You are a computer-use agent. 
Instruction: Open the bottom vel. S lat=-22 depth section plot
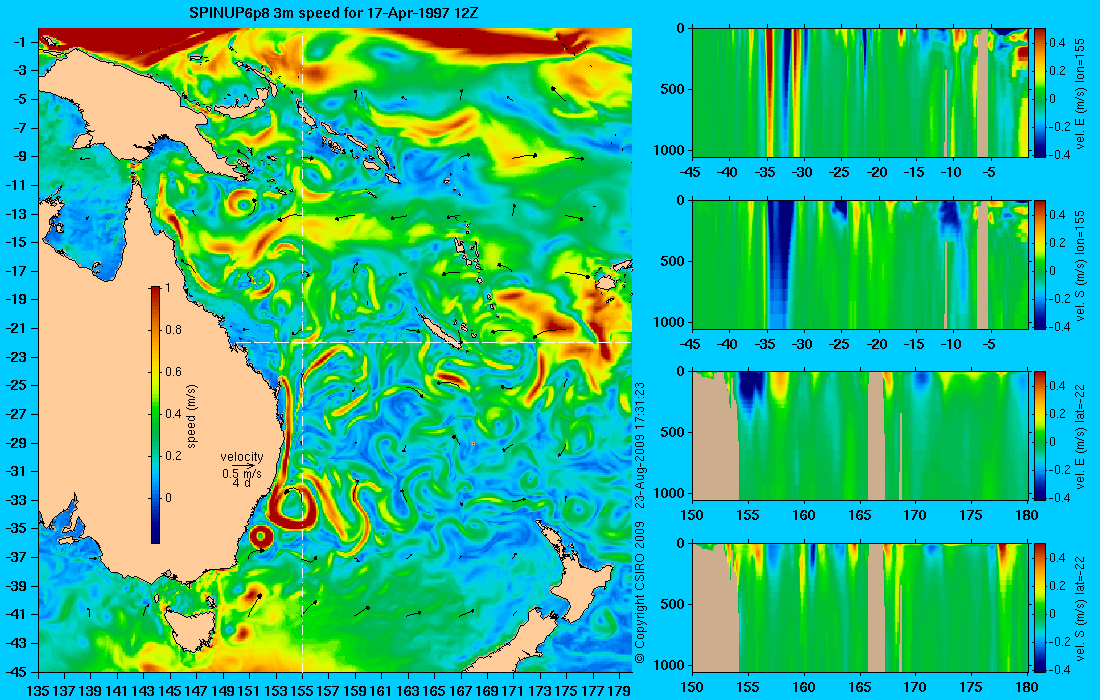[859, 607]
